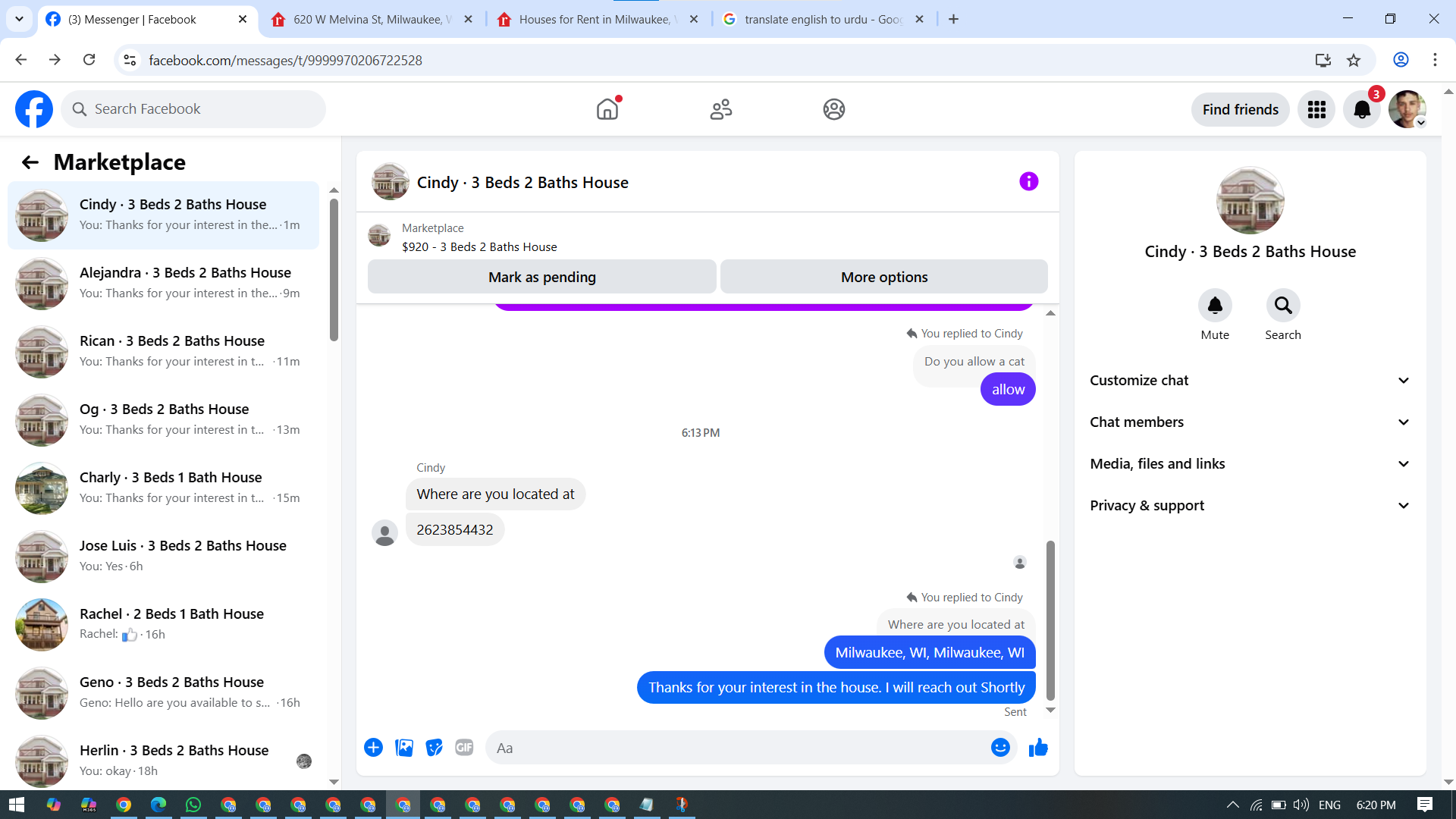
Task: Open the Groups icon in top navigation
Action: pyautogui.click(x=834, y=109)
